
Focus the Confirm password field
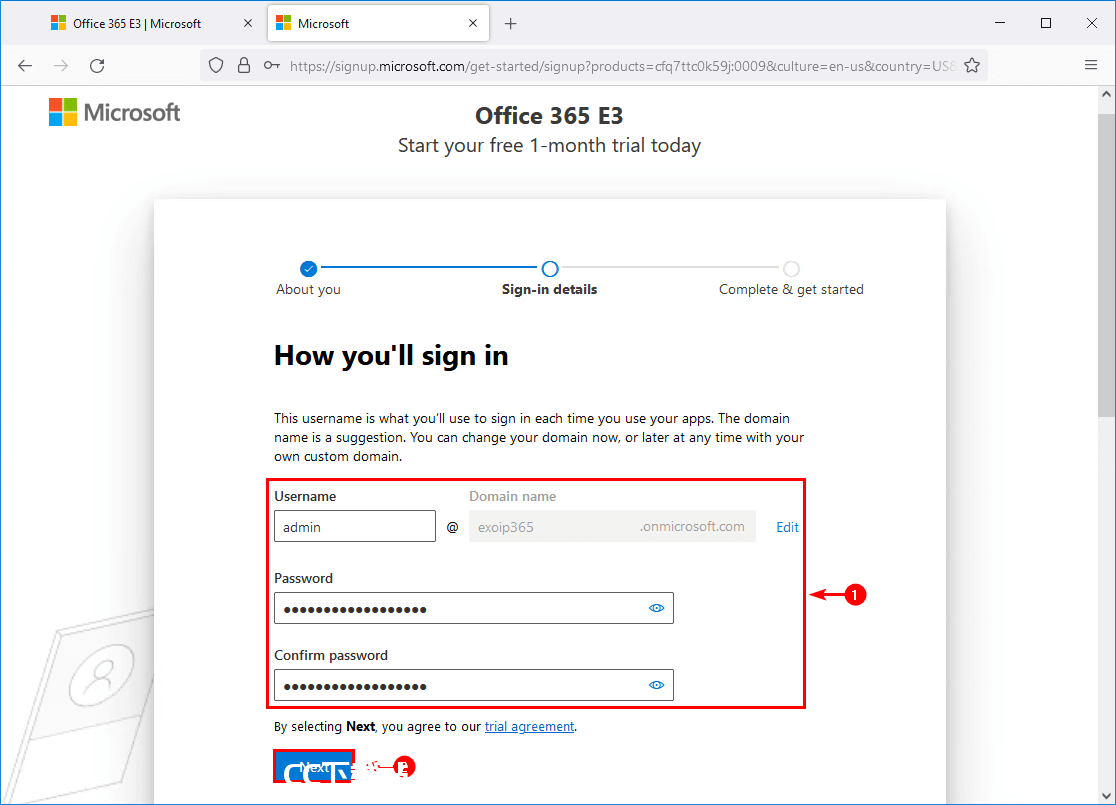click(474, 685)
